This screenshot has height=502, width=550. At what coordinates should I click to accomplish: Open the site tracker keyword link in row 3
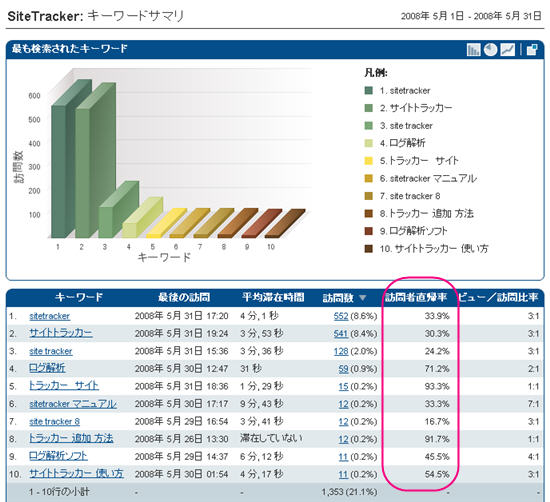click(51, 351)
